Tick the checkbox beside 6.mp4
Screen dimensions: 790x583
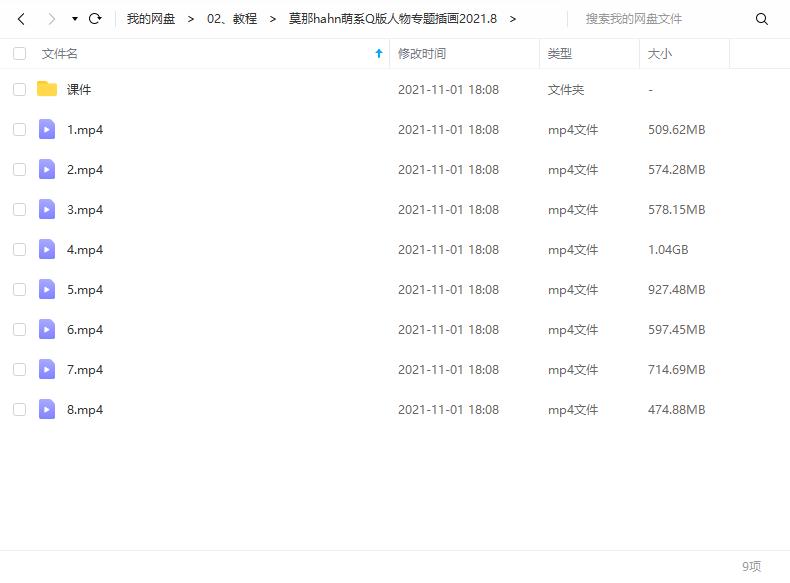click(19, 330)
